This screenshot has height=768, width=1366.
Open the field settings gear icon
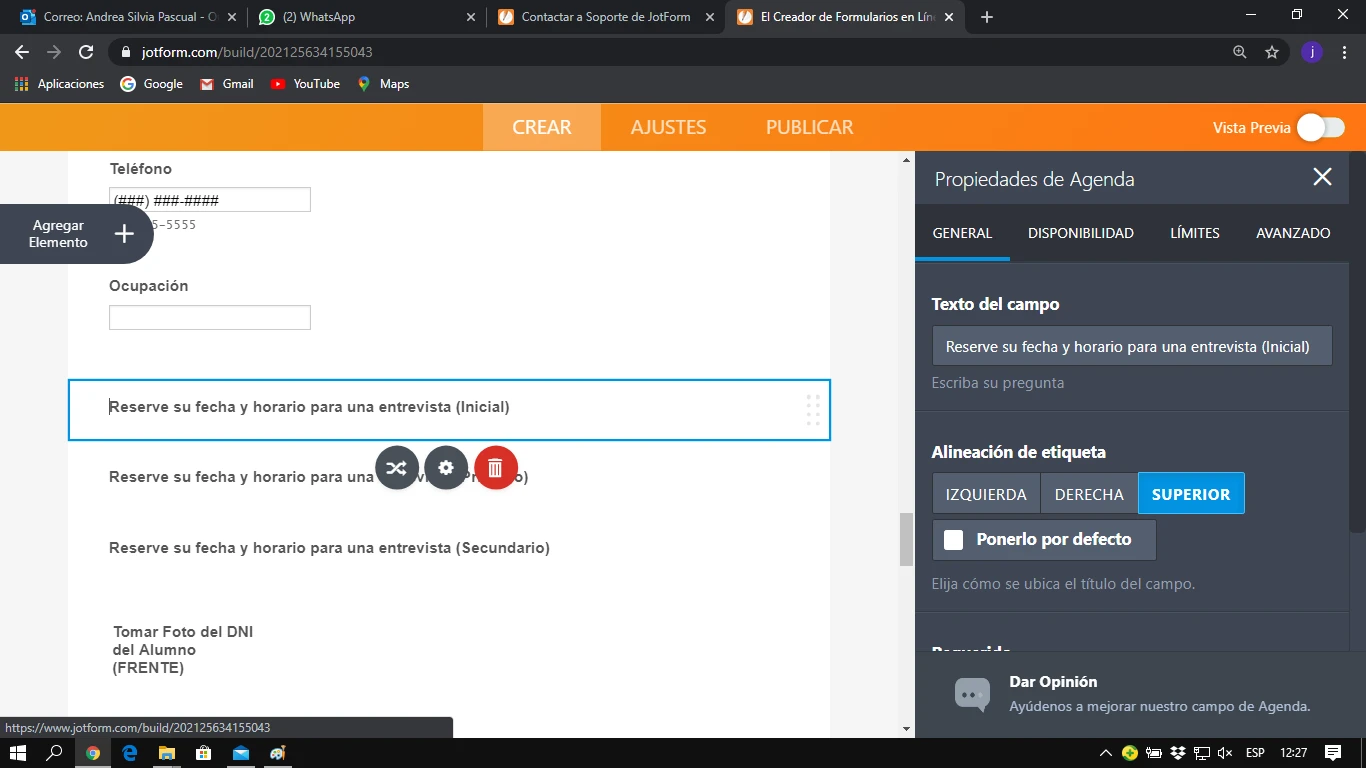(x=446, y=467)
